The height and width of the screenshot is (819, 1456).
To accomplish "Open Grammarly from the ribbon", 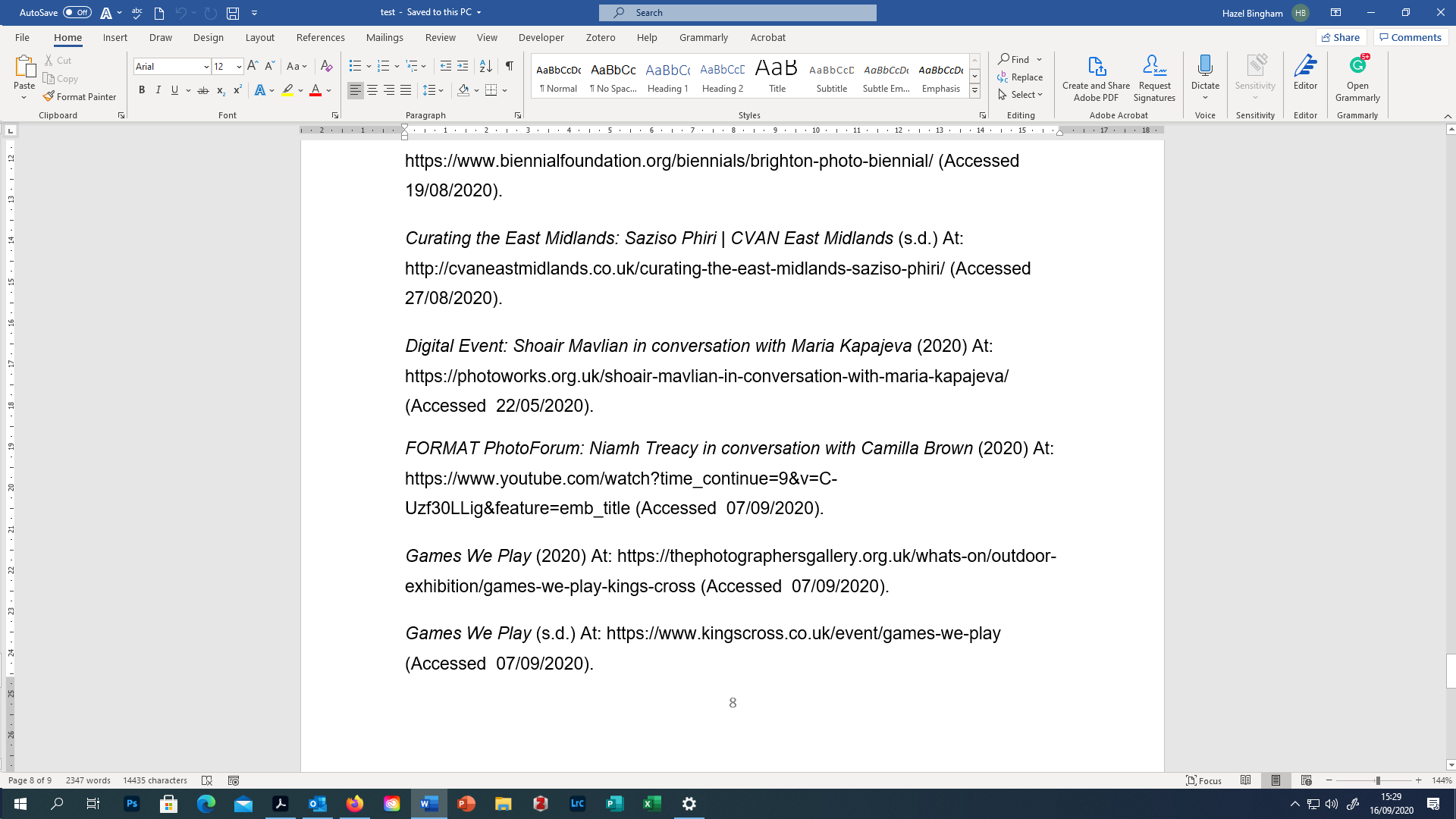I will coord(1357,76).
